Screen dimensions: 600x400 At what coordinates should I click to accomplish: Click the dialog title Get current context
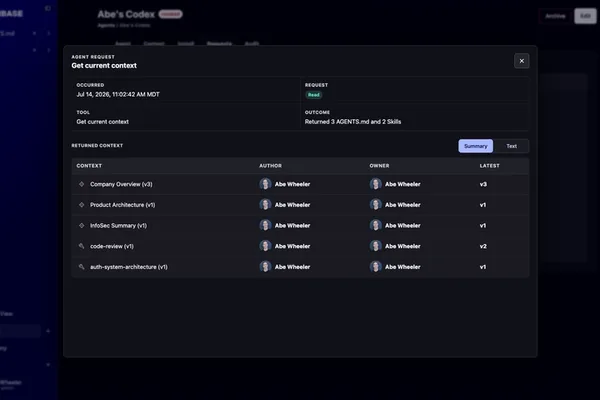point(104,65)
